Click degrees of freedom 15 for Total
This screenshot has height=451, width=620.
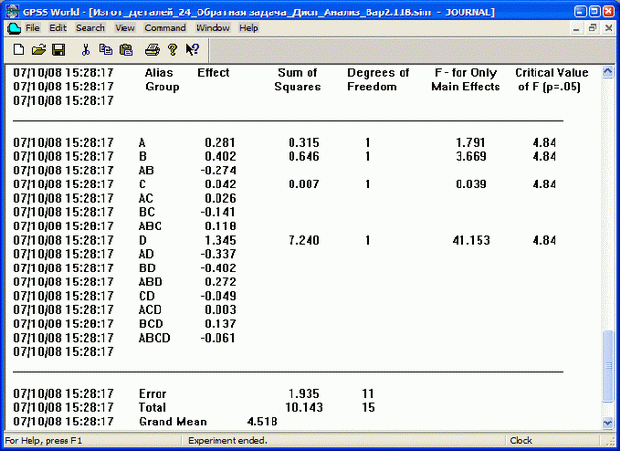point(368,408)
